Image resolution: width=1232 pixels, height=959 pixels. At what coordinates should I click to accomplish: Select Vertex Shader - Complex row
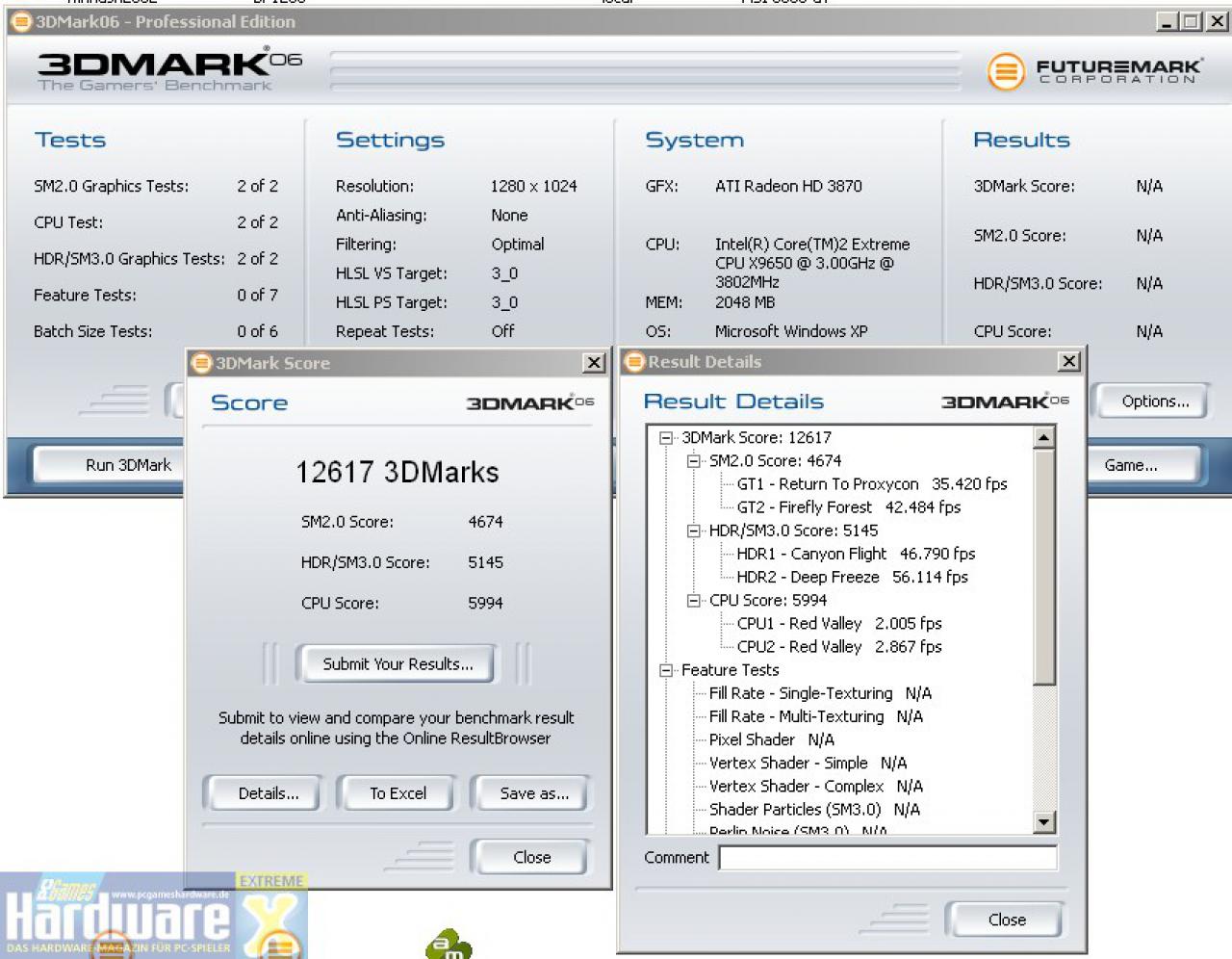816,786
